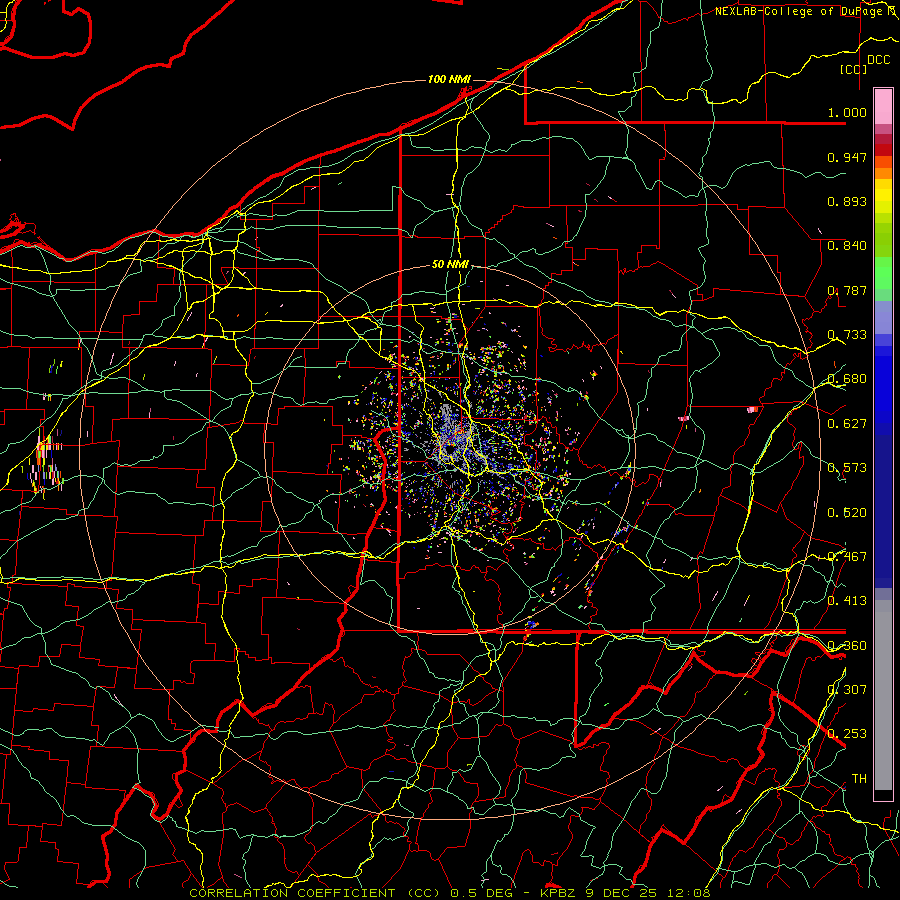Click the [CC] label near the color scale
Viewport: 900px width, 900px height.
click(x=853, y=69)
